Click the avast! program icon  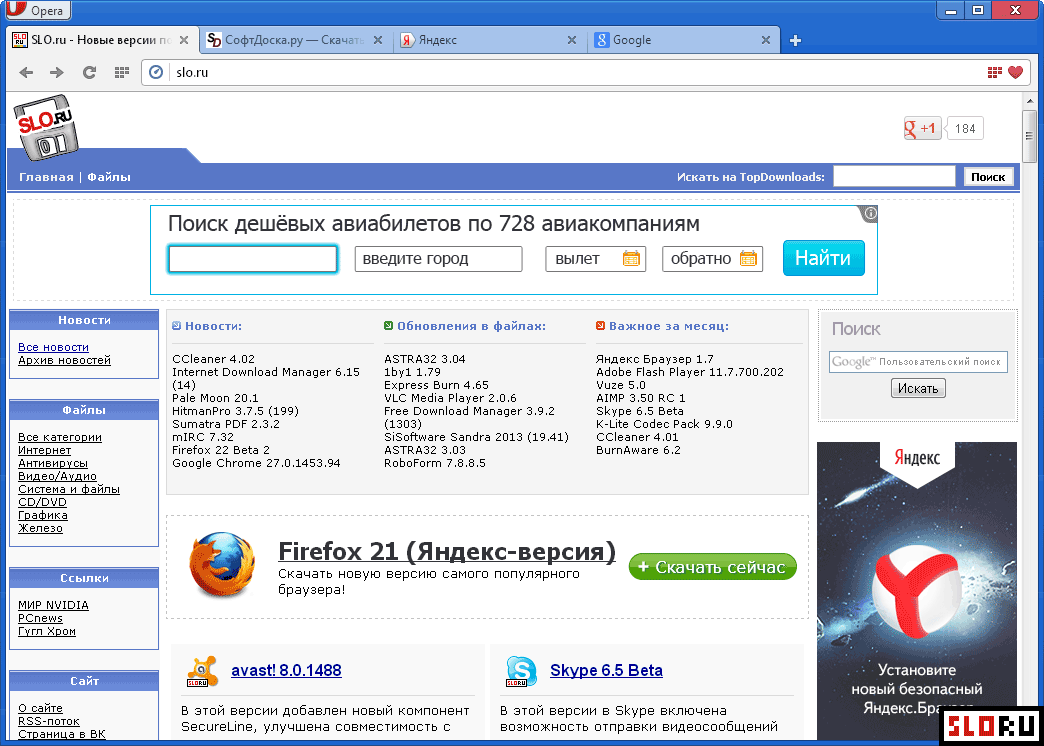202,671
